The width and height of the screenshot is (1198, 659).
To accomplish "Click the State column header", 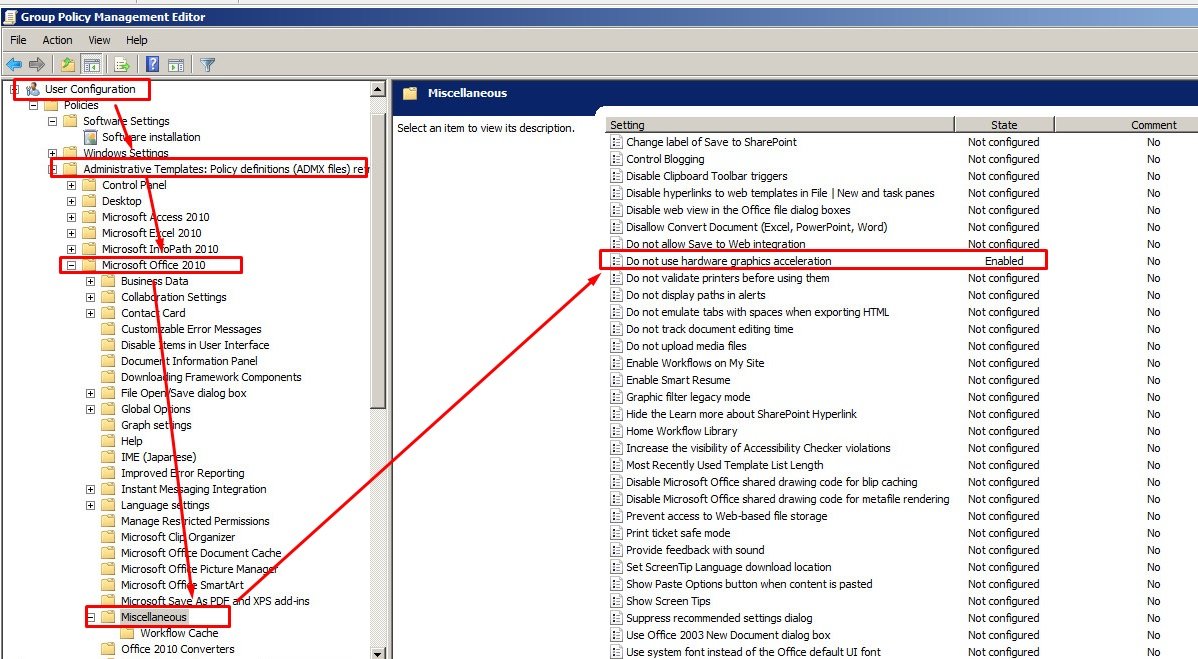I will (1004, 124).
